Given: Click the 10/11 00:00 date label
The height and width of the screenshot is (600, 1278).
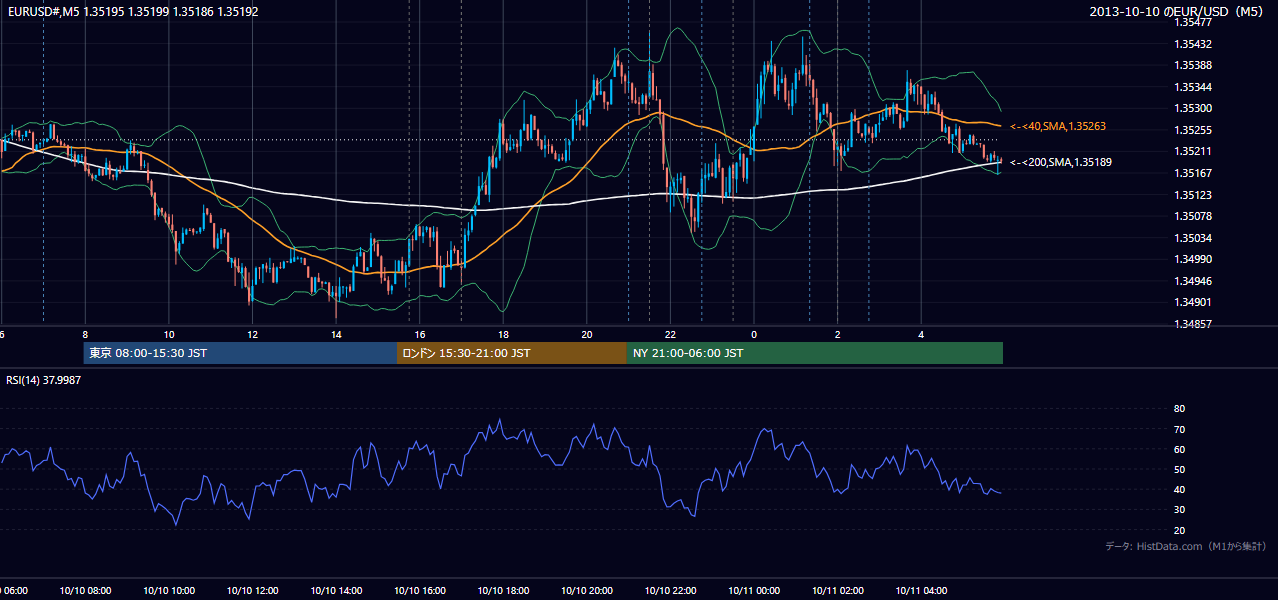Looking at the screenshot, I should [x=755, y=591].
